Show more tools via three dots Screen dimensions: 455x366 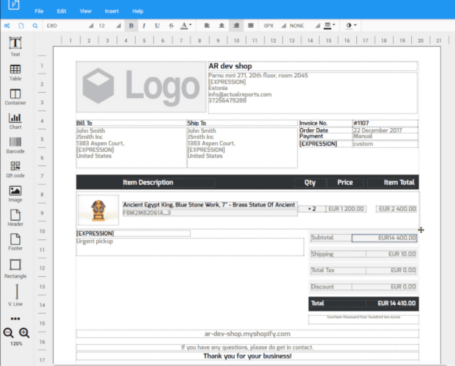(15, 318)
